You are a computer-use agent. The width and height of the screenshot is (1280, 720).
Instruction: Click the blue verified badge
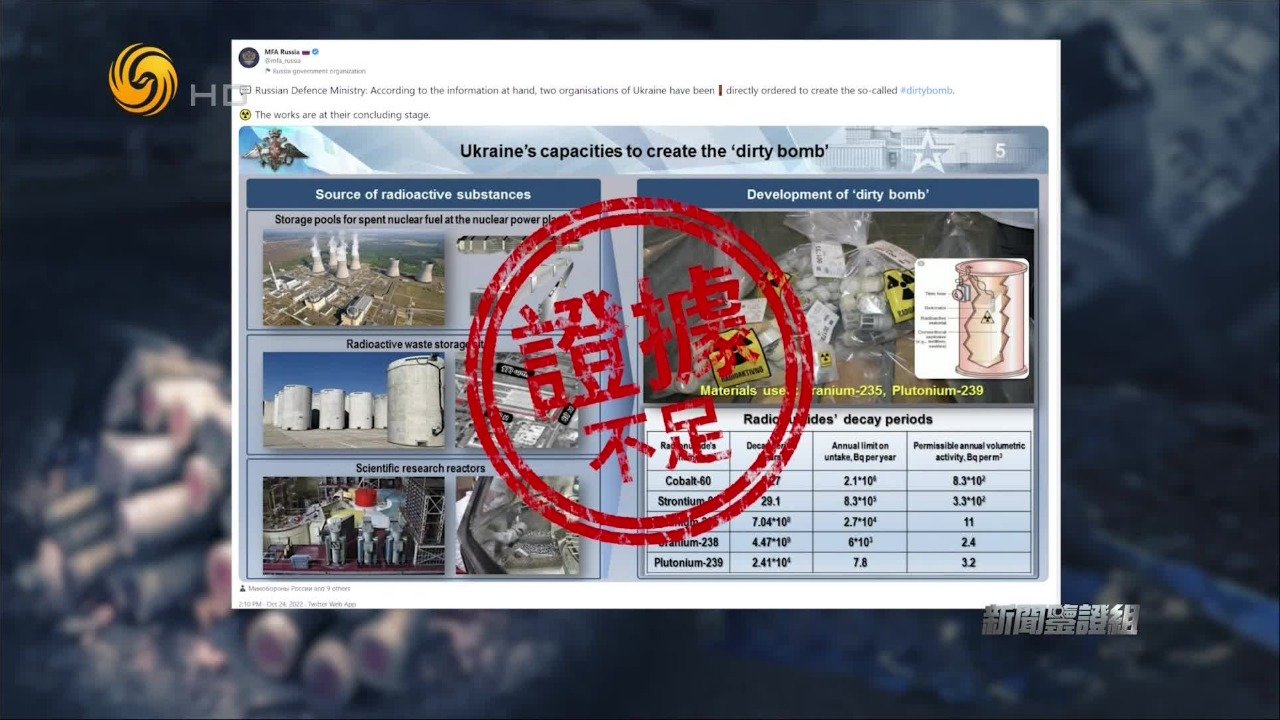pyautogui.click(x=316, y=51)
